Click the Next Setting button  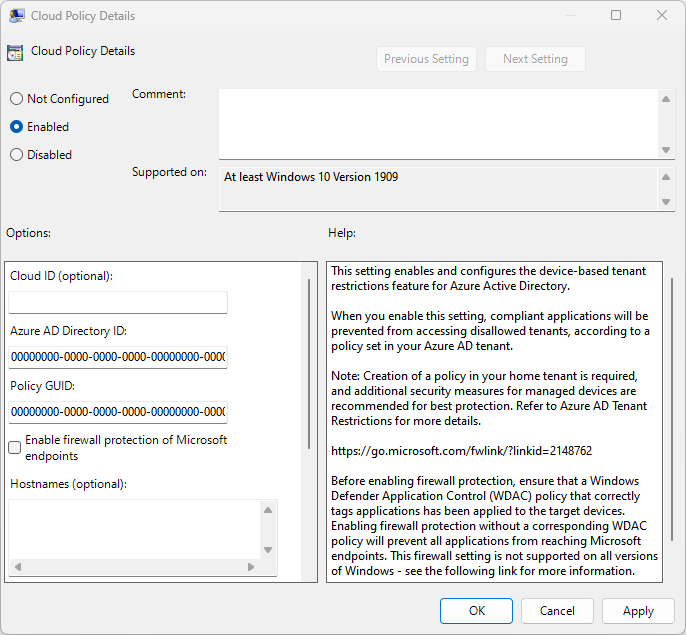535,59
